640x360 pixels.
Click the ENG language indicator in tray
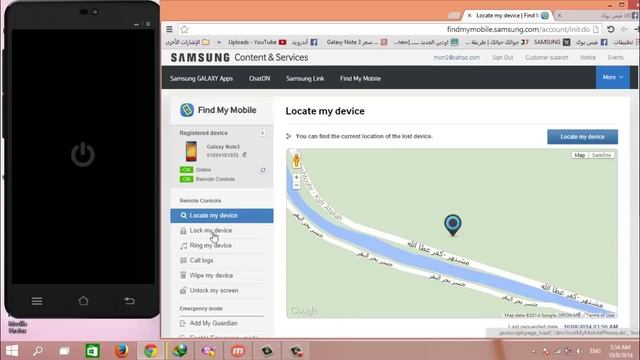(x=595, y=351)
